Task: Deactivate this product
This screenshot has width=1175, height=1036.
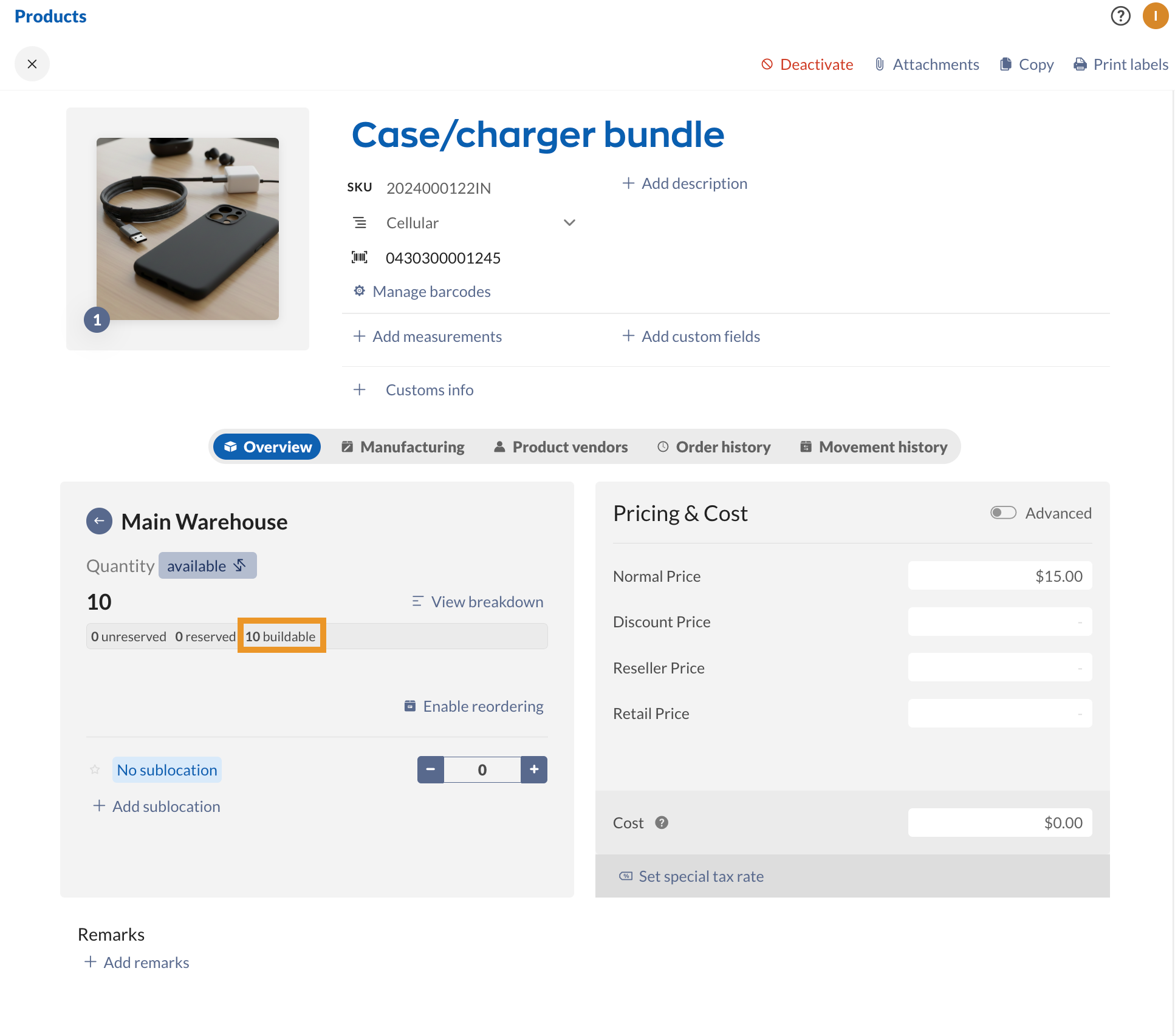Action: (x=807, y=64)
